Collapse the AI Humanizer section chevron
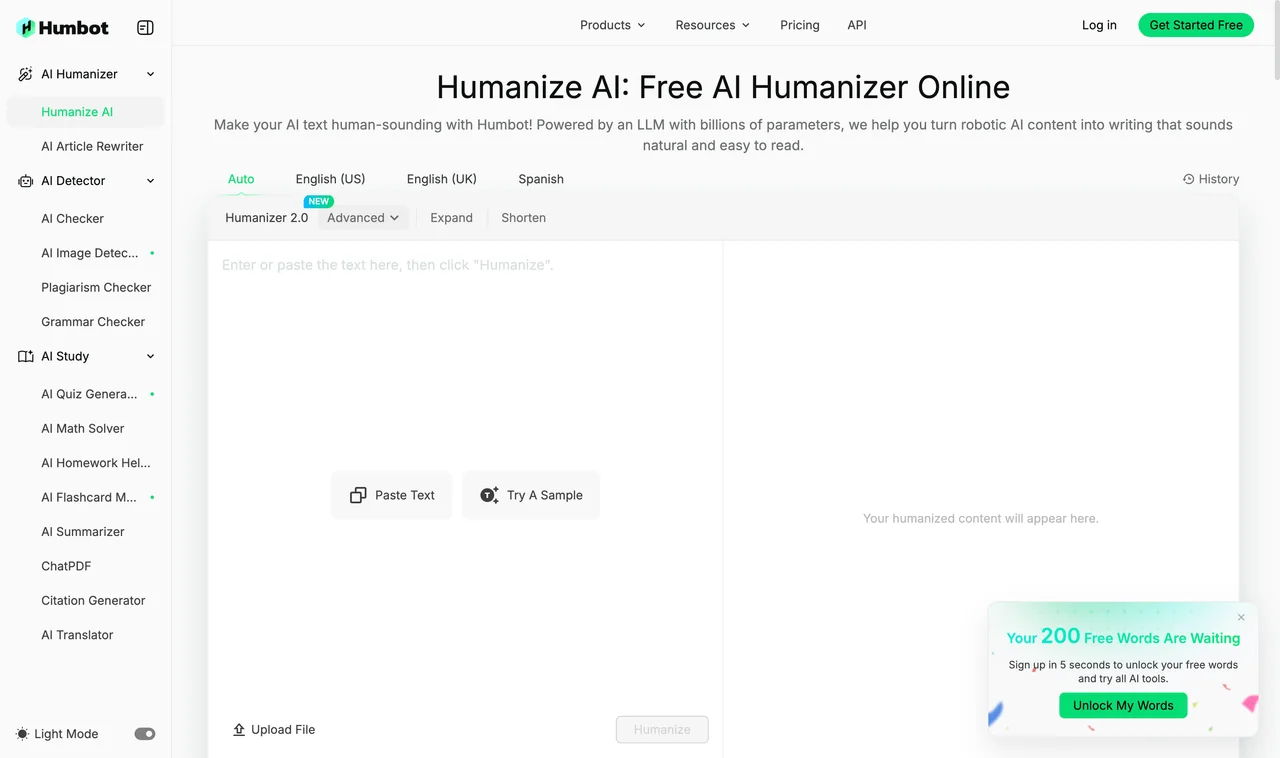This screenshot has width=1280, height=758. tap(151, 74)
